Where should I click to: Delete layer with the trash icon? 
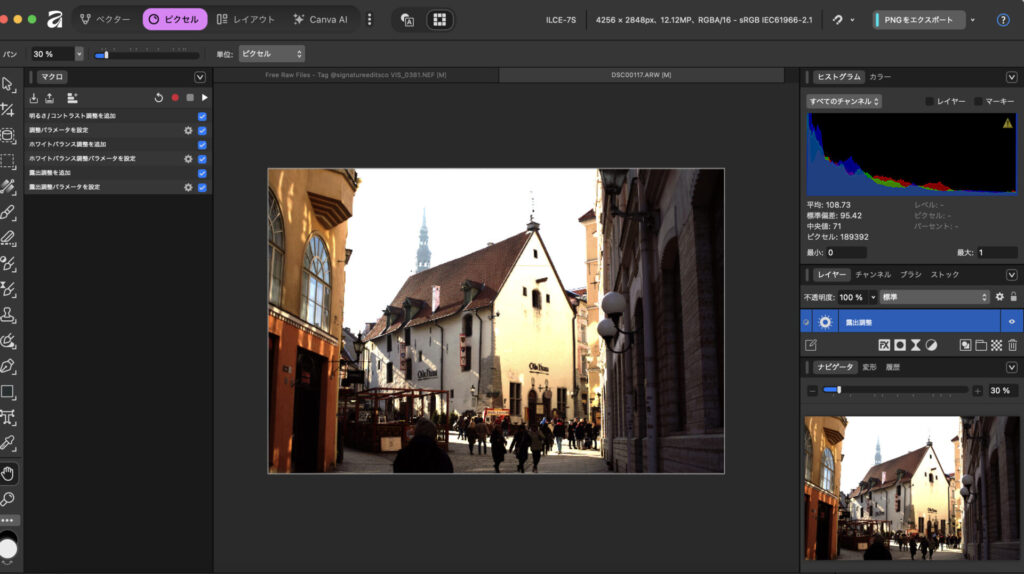[1012, 345]
